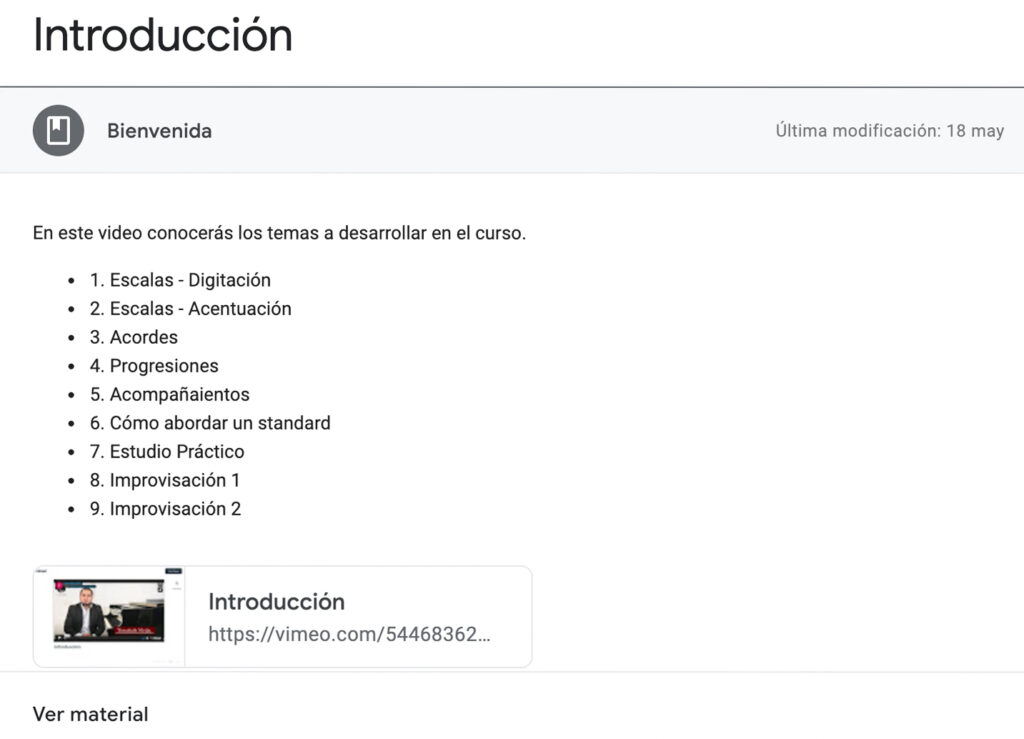This screenshot has width=1024, height=739.
Task: Open the Bienvenida material title
Action: tap(159, 131)
